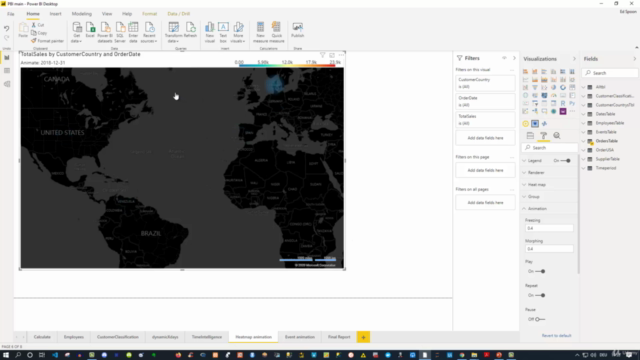
Task: Select the stacked bar chart visualization
Action: (525, 72)
